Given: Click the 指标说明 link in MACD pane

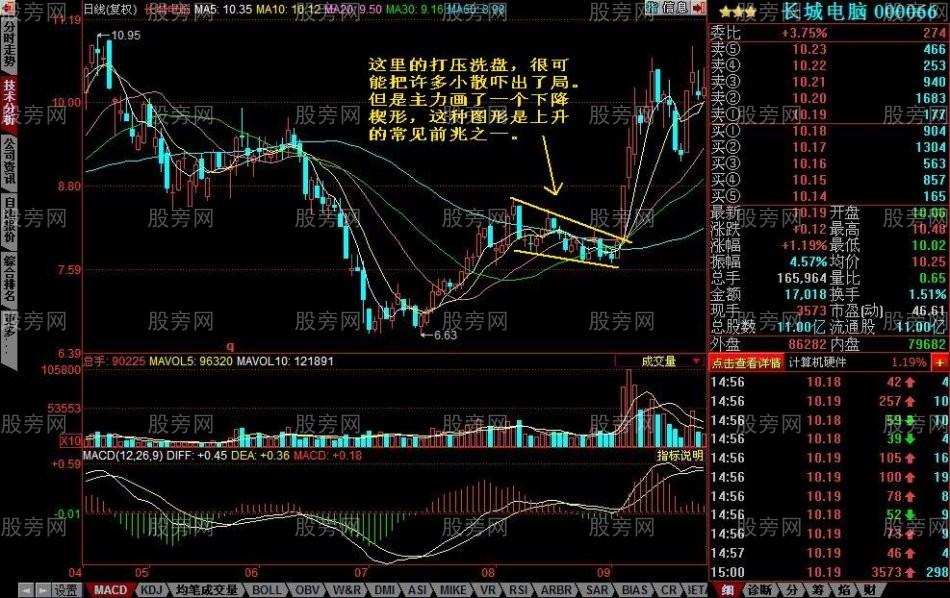Looking at the screenshot, I should [680, 456].
